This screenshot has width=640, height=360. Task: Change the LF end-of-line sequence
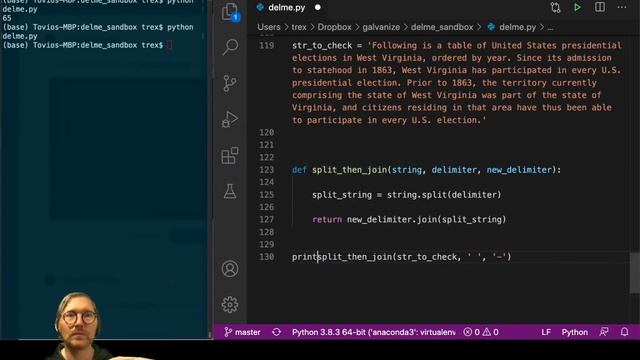coord(546,332)
